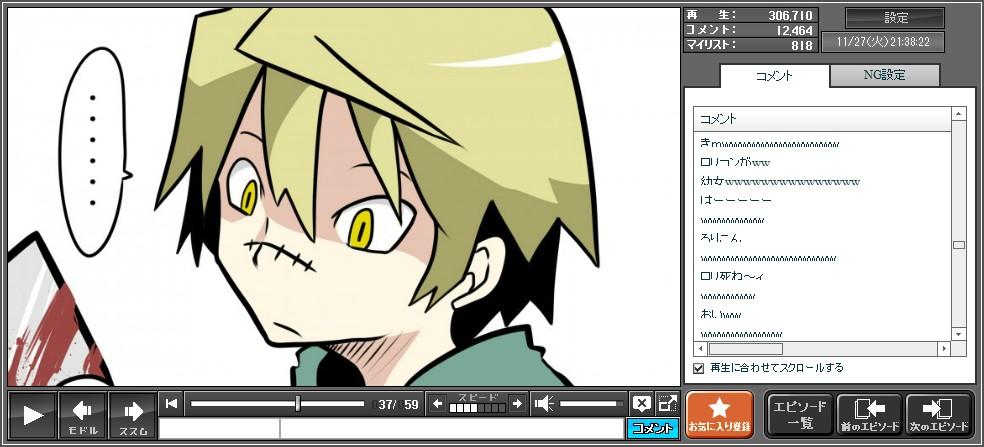This screenshot has height=447, width=984.
Task: Toggle 再生に合わせてスクロールする checkbox
Action: pyautogui.click(x=699, y=368)
